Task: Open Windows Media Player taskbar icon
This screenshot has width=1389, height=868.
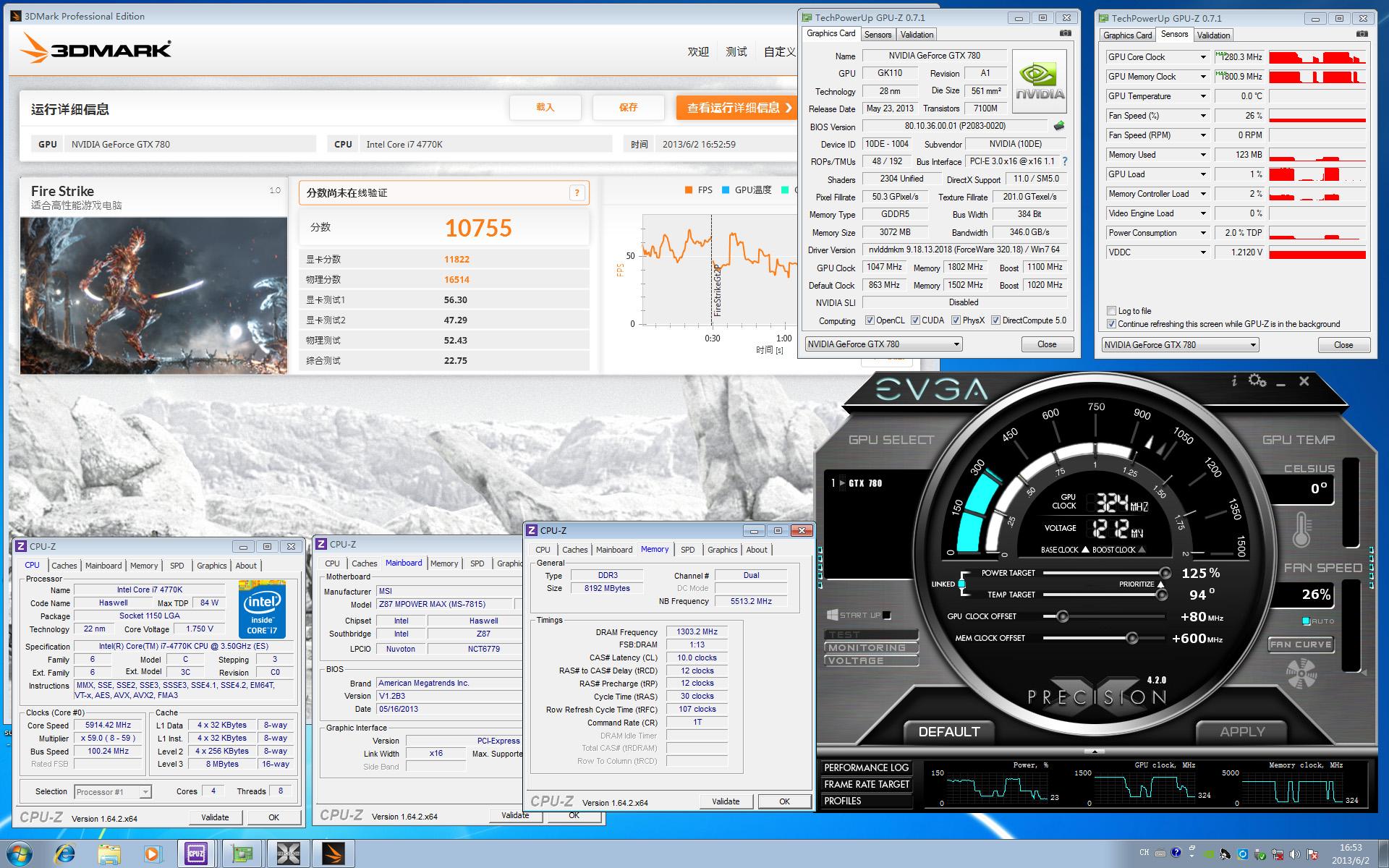Action: tap(153, 854)
